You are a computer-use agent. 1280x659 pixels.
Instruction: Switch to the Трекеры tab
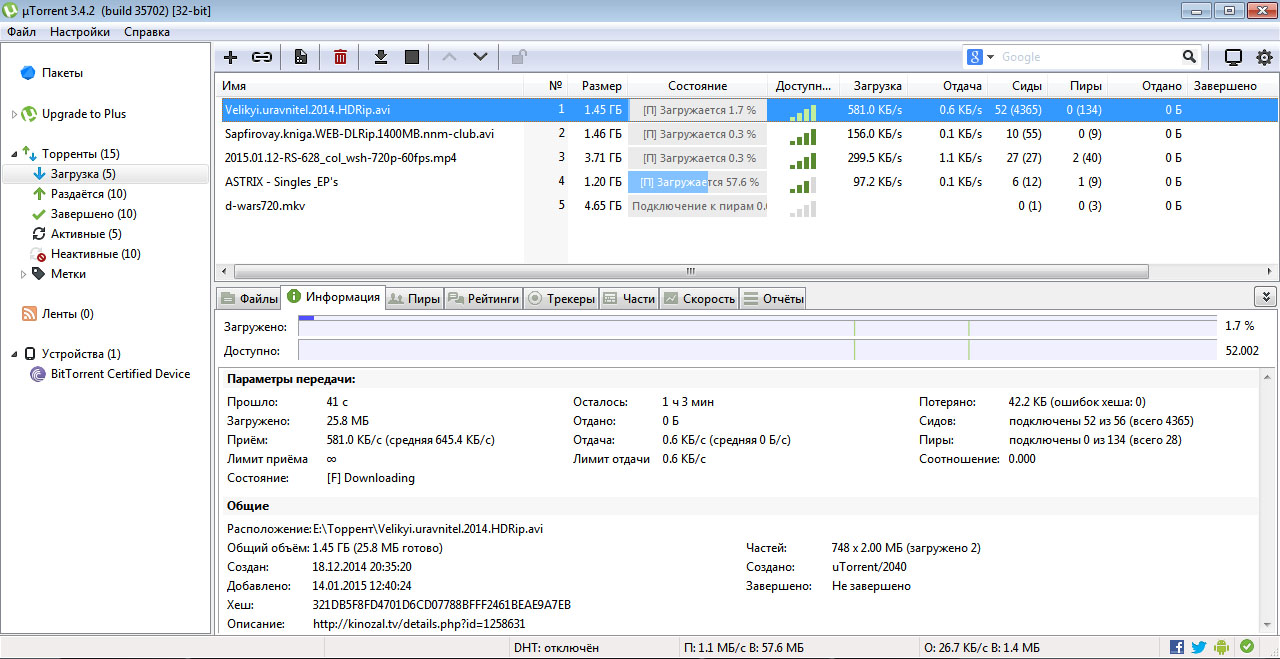coord(561,298)
